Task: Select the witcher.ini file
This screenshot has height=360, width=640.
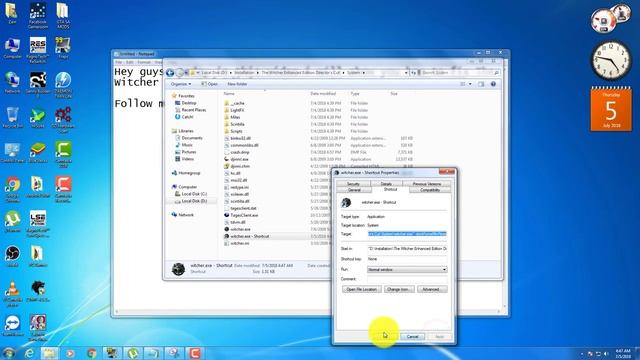Action: click(240, 243)
